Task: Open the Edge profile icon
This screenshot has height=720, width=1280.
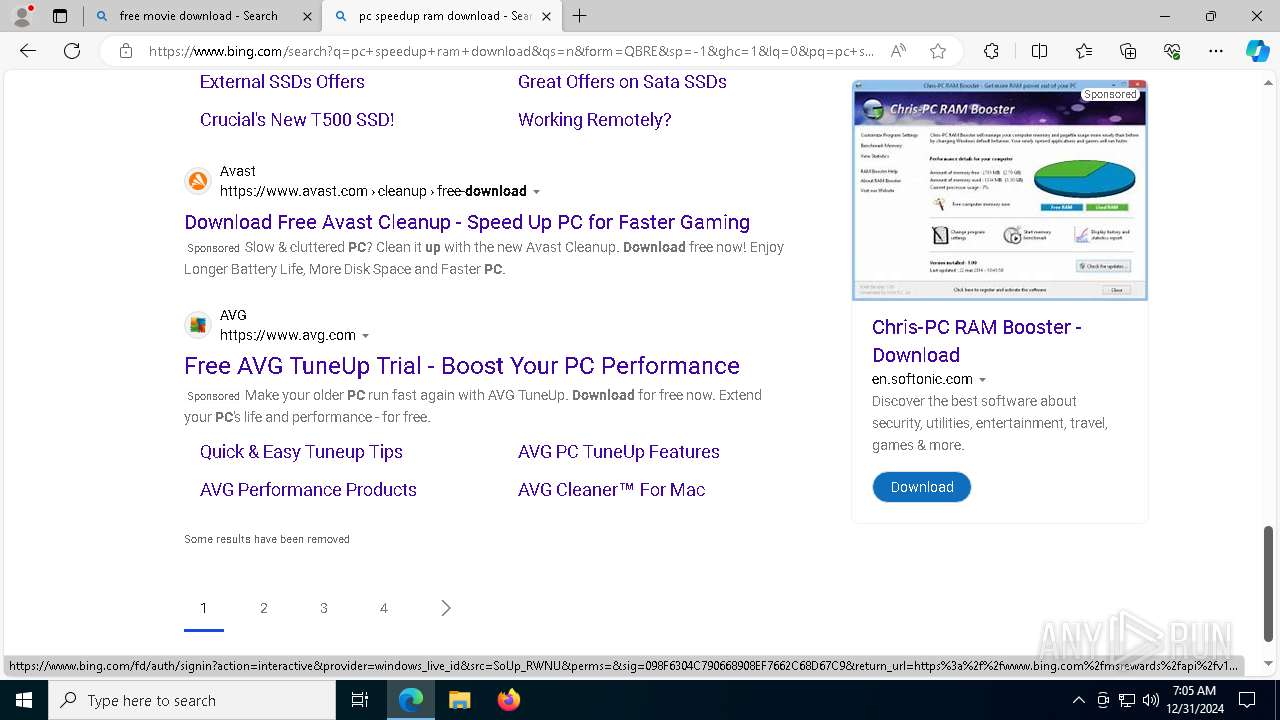Action: [22, 15]
